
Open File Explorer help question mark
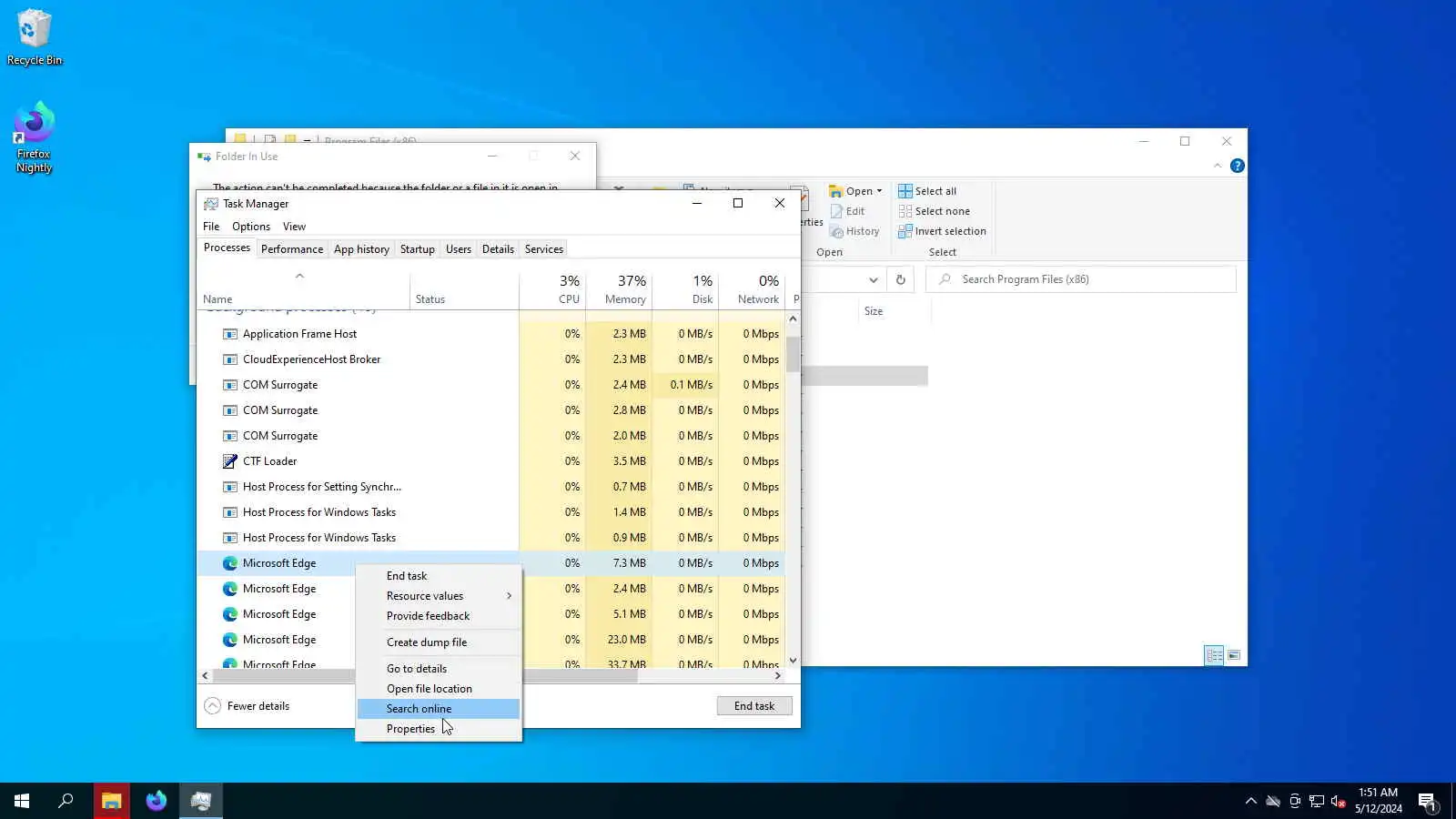[1238, 166]
